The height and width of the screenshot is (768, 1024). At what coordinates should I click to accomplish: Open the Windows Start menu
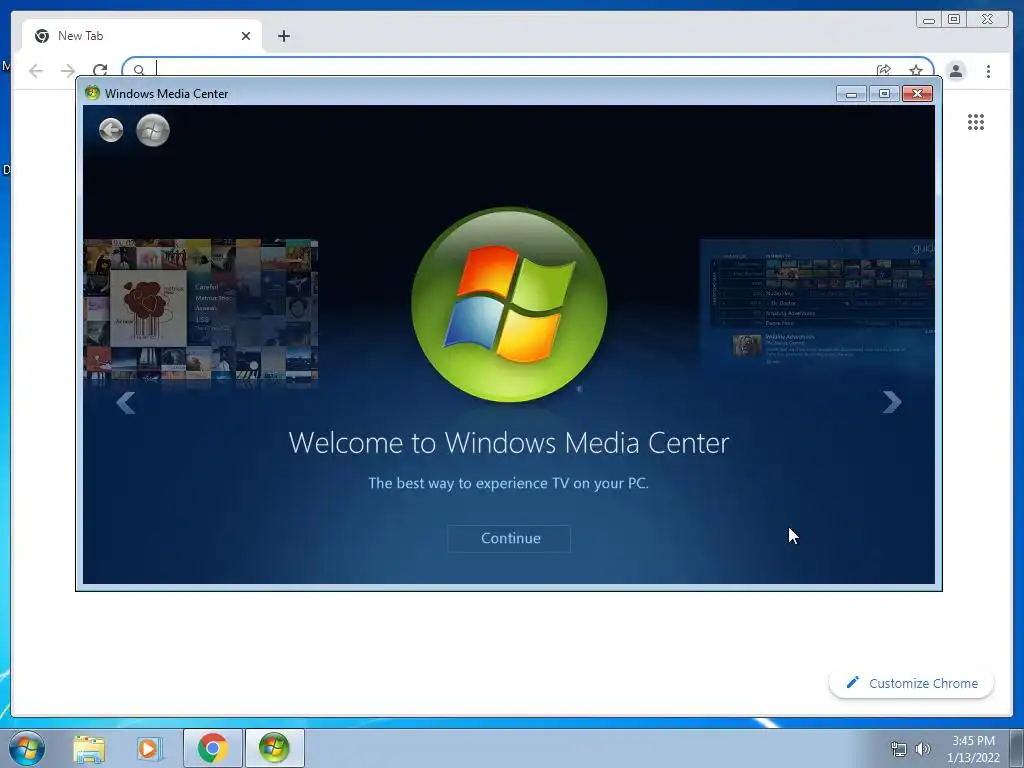pos(27,748)
